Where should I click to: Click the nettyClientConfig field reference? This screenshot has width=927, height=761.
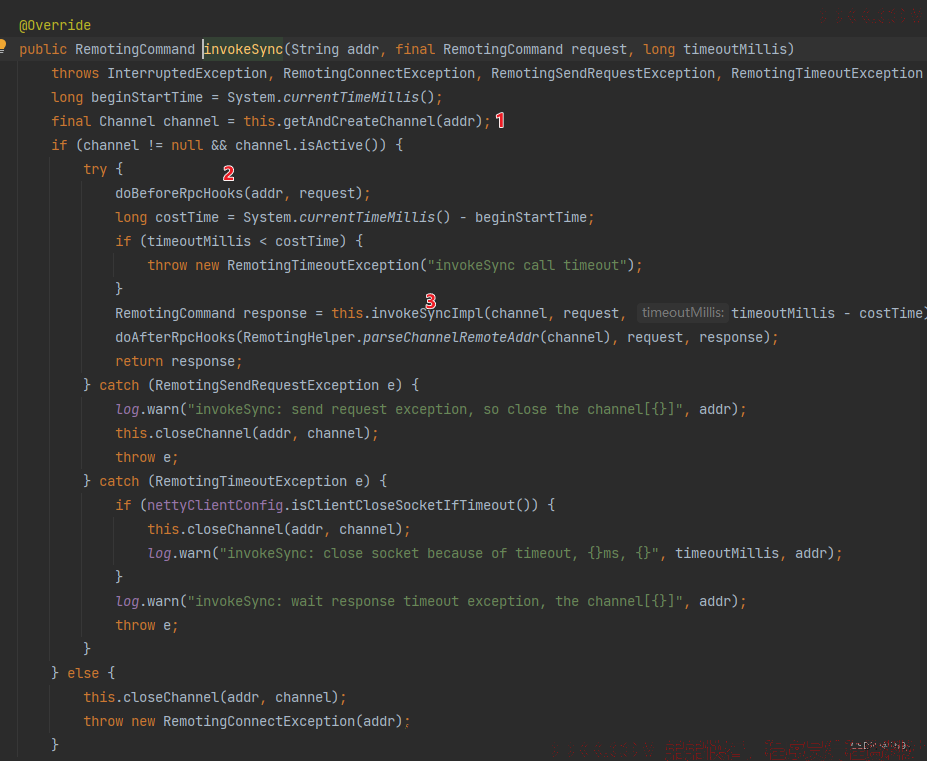215,506
